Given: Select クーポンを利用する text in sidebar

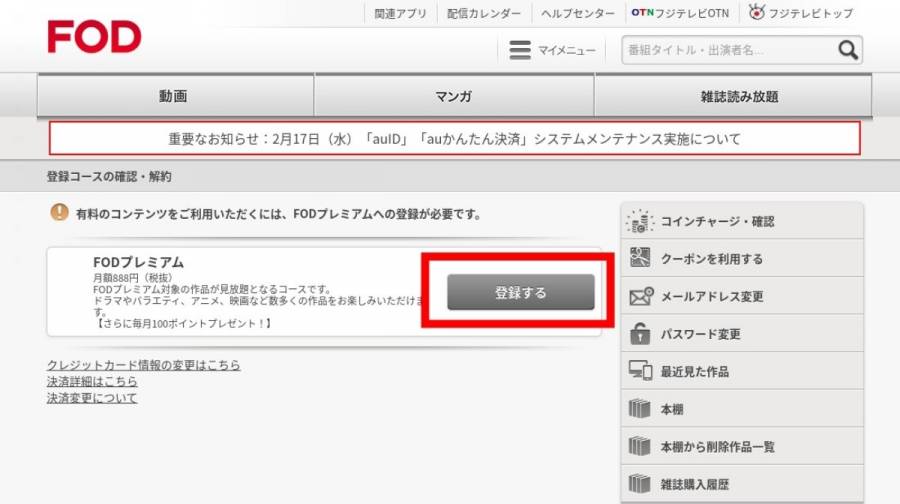Looking at the screenshot, I should 712,259.
